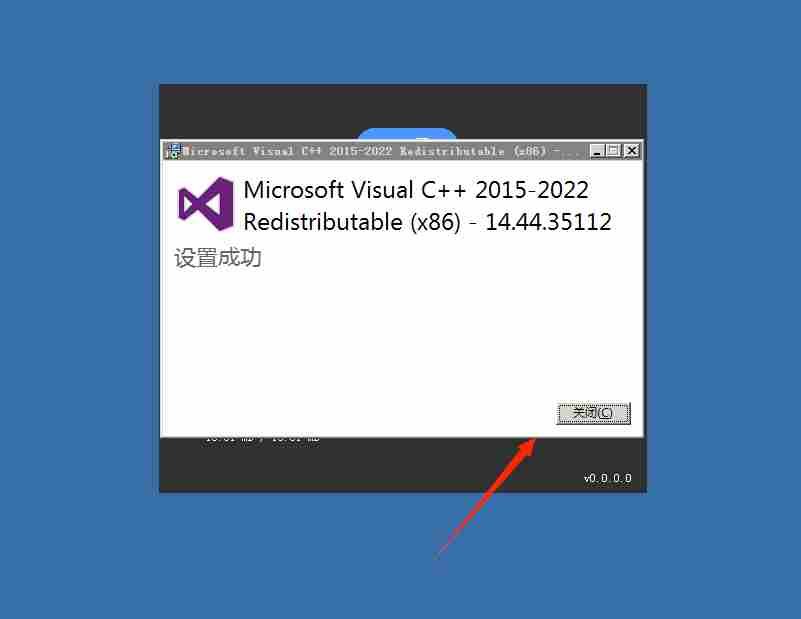Viewport: 801px width, 619px height.
Task: Click the Redistributable (x86) text line
Action: pos(352,222)
